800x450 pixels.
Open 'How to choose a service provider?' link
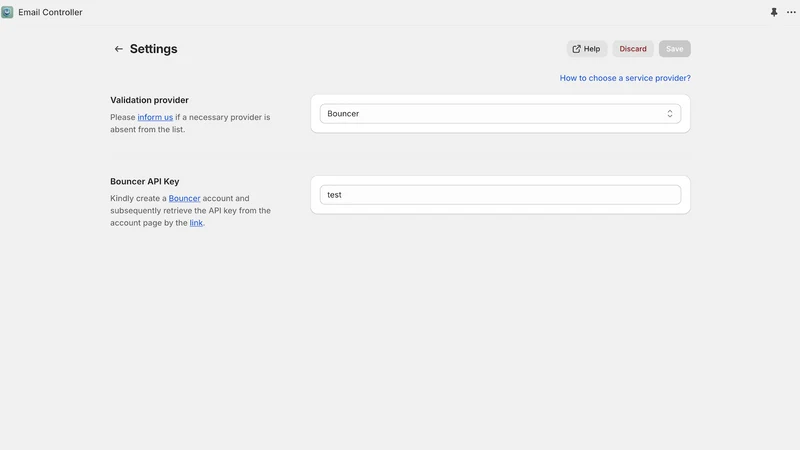point(625,78)
